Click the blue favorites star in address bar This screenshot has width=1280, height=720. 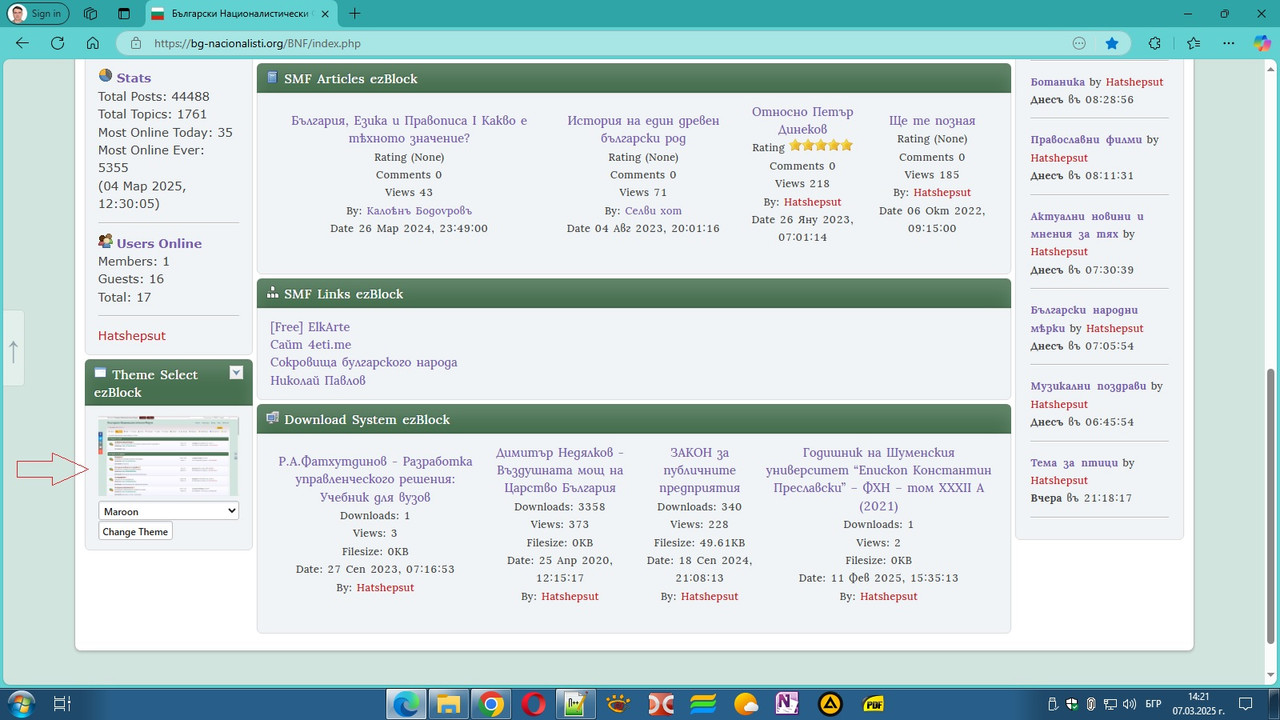[1112, 43]
